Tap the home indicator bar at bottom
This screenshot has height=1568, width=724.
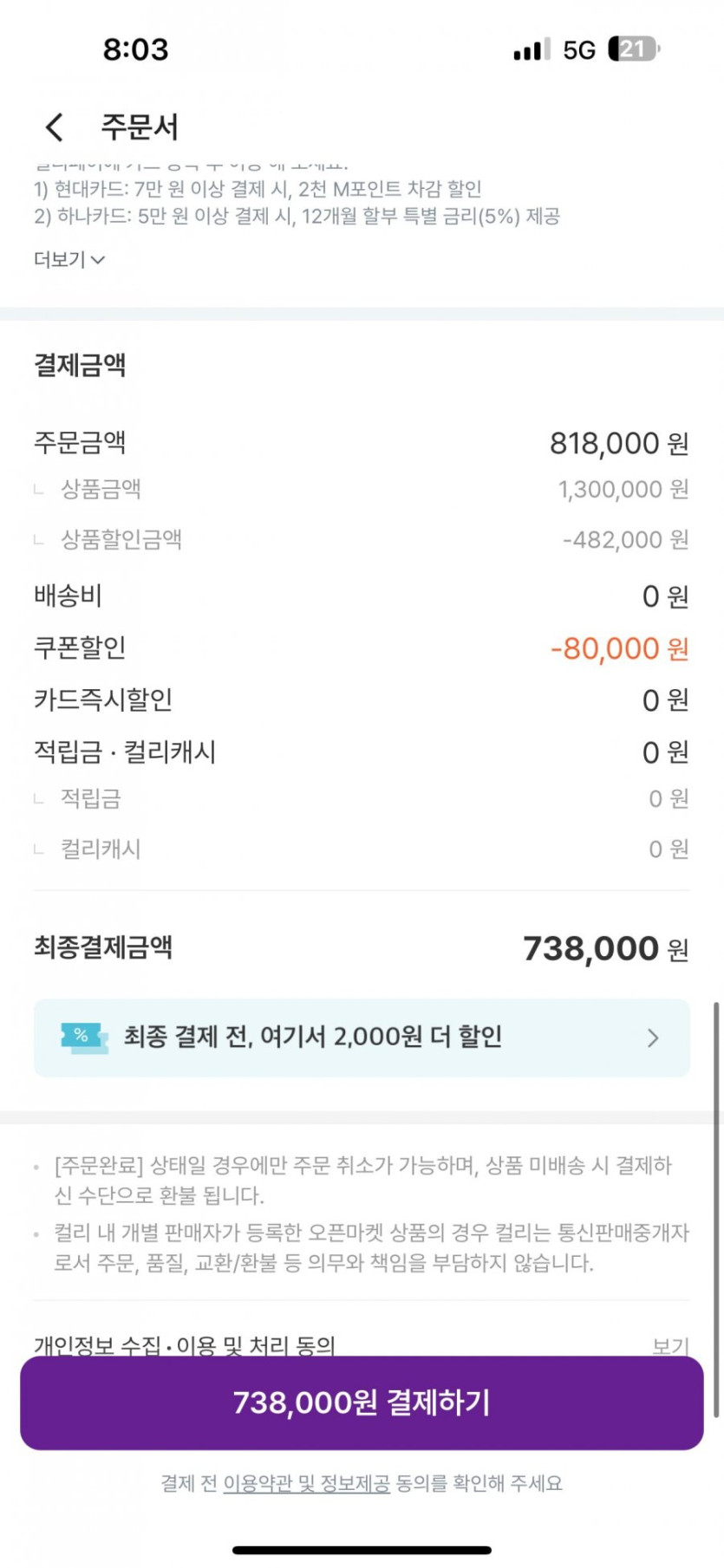(362, 1550)
